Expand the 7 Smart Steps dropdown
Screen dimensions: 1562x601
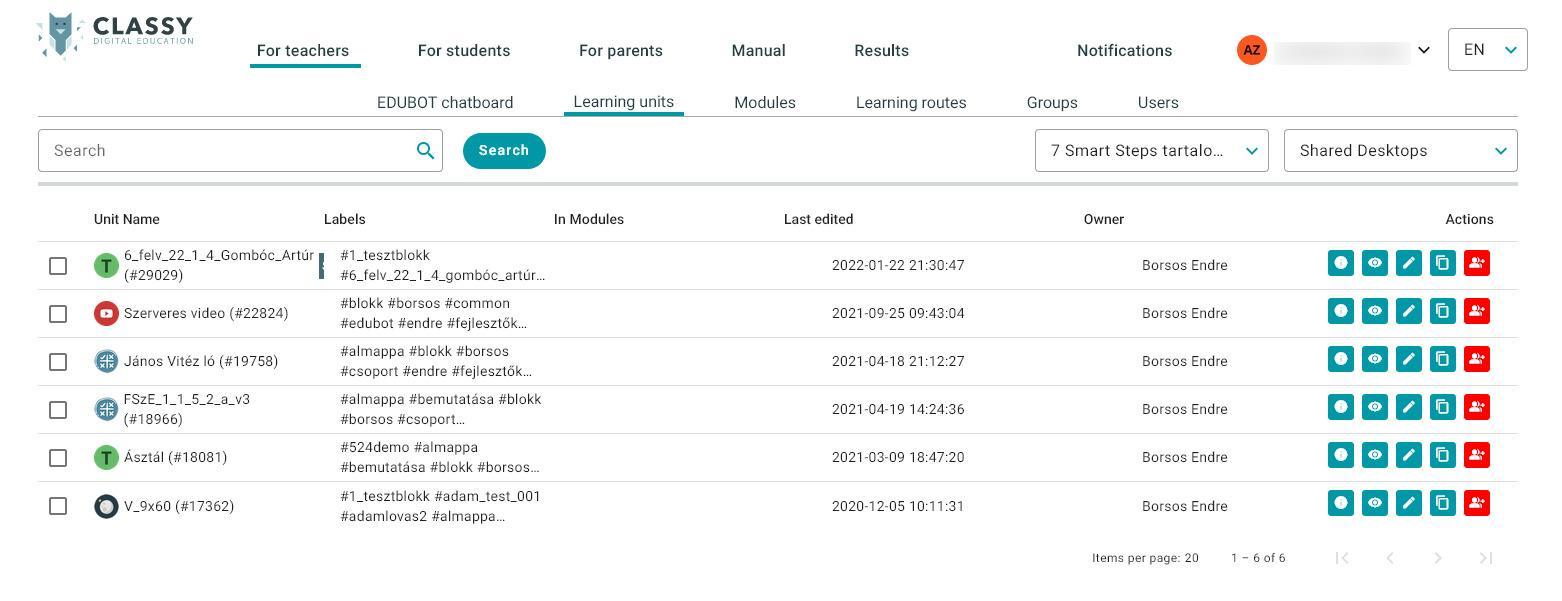[x=1151, y=151]
